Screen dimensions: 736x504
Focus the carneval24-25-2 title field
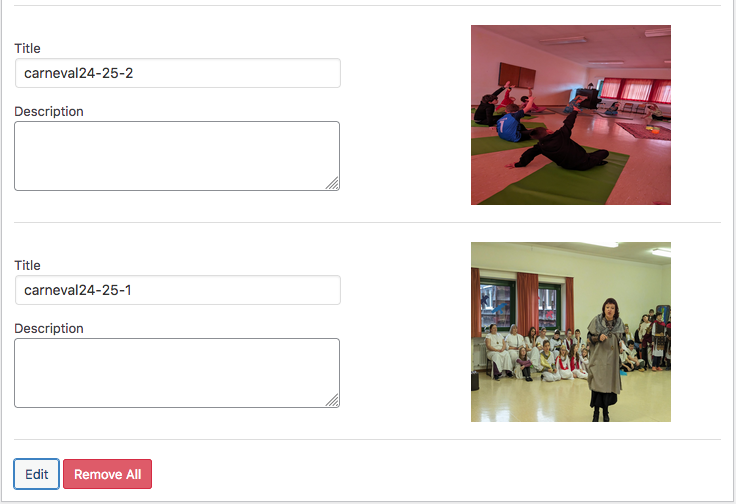(177, 73)
